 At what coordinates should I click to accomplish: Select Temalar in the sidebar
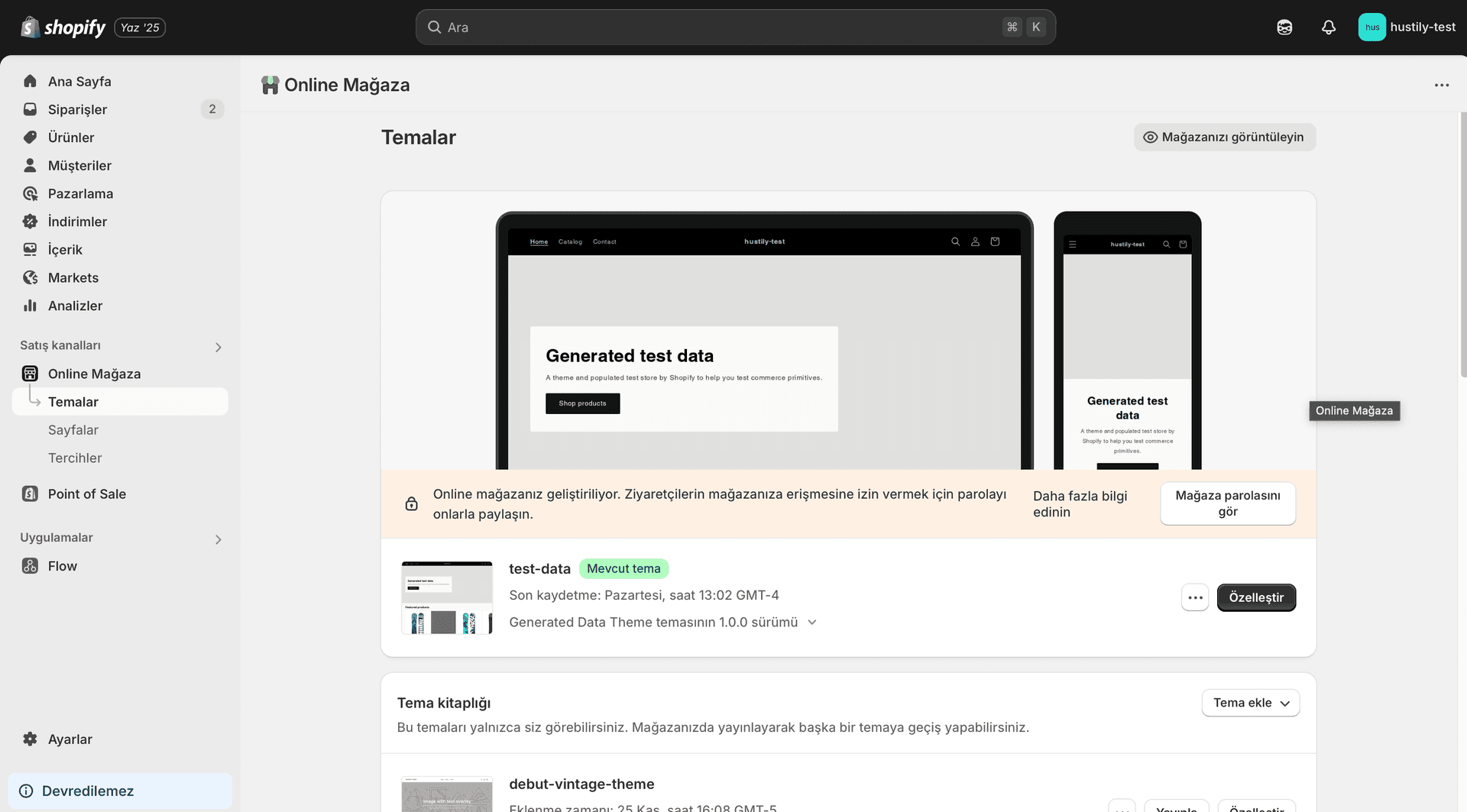click(120, 402)
